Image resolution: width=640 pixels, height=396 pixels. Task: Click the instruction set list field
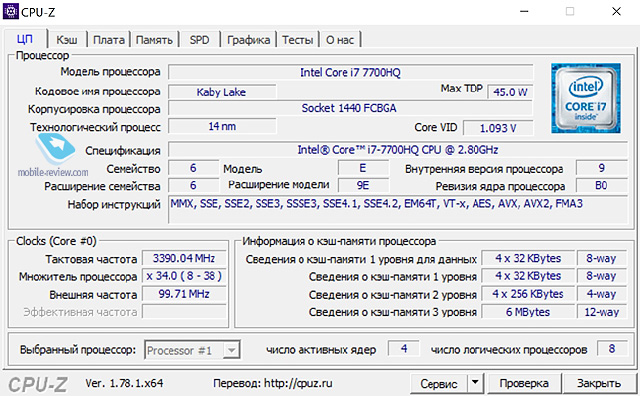click(398, 210)
